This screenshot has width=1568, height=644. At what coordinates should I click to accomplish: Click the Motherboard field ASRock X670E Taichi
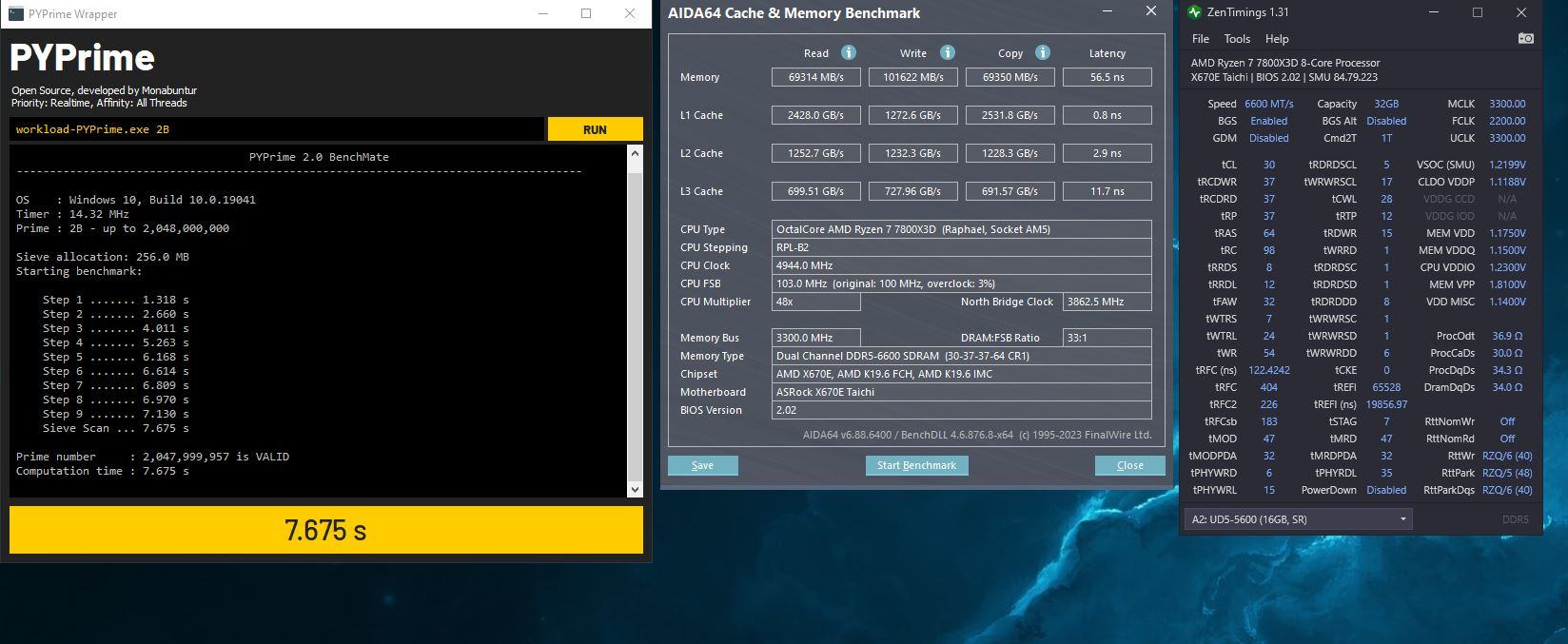(962, 392)
